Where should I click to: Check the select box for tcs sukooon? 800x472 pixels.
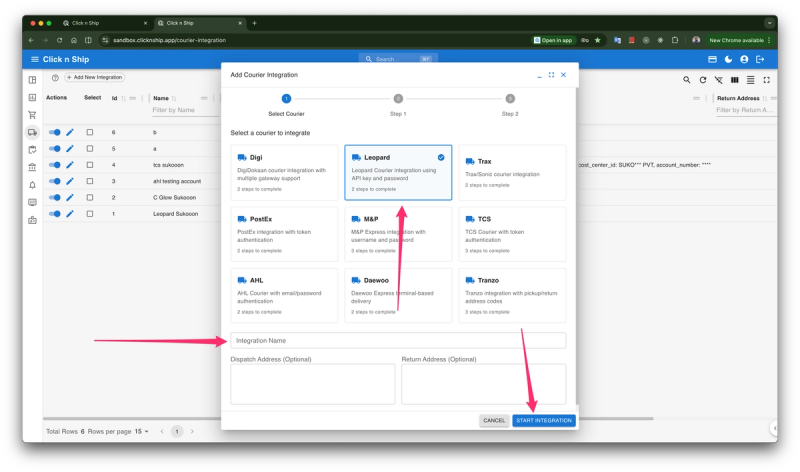(x=90, y=165)
